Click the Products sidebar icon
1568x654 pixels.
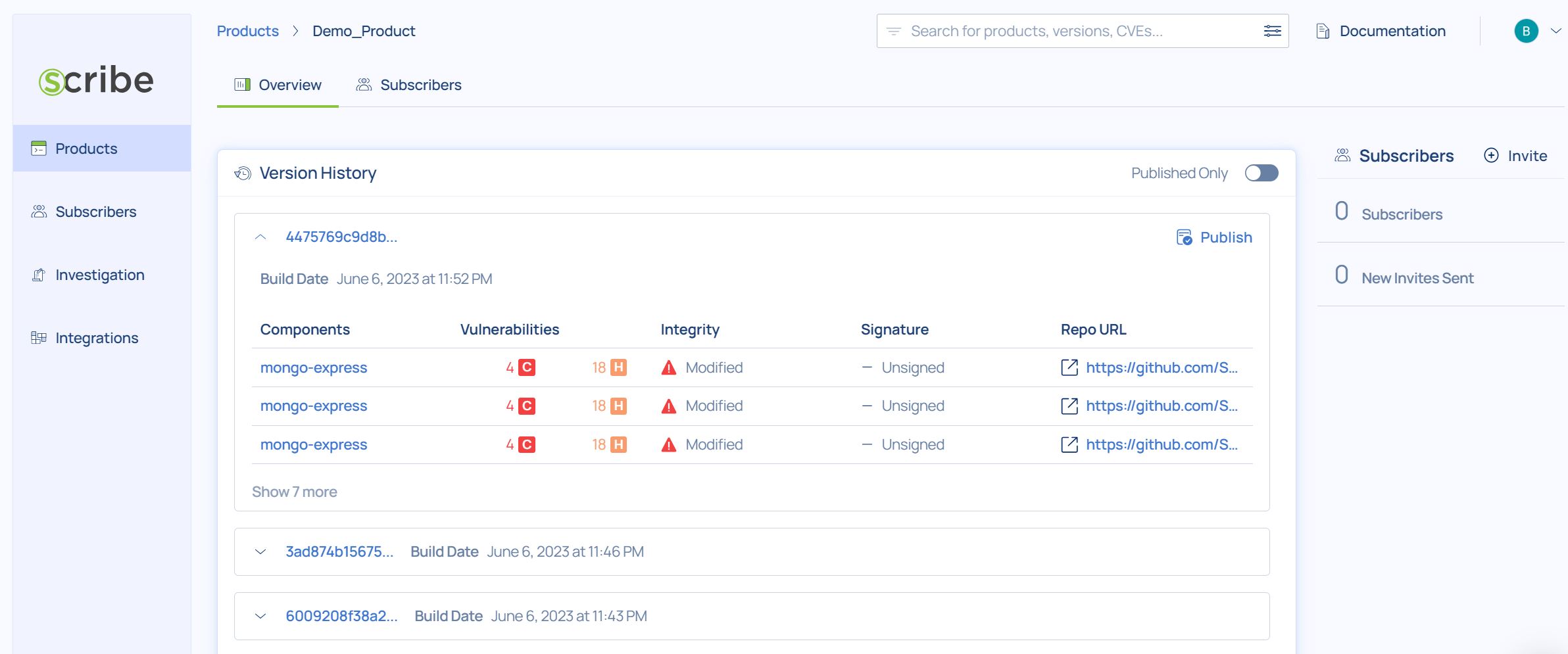tap(39, 149)
